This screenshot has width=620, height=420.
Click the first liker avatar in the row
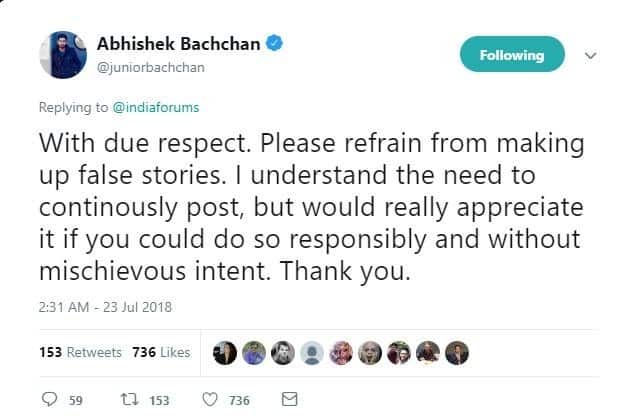[226, 352]
